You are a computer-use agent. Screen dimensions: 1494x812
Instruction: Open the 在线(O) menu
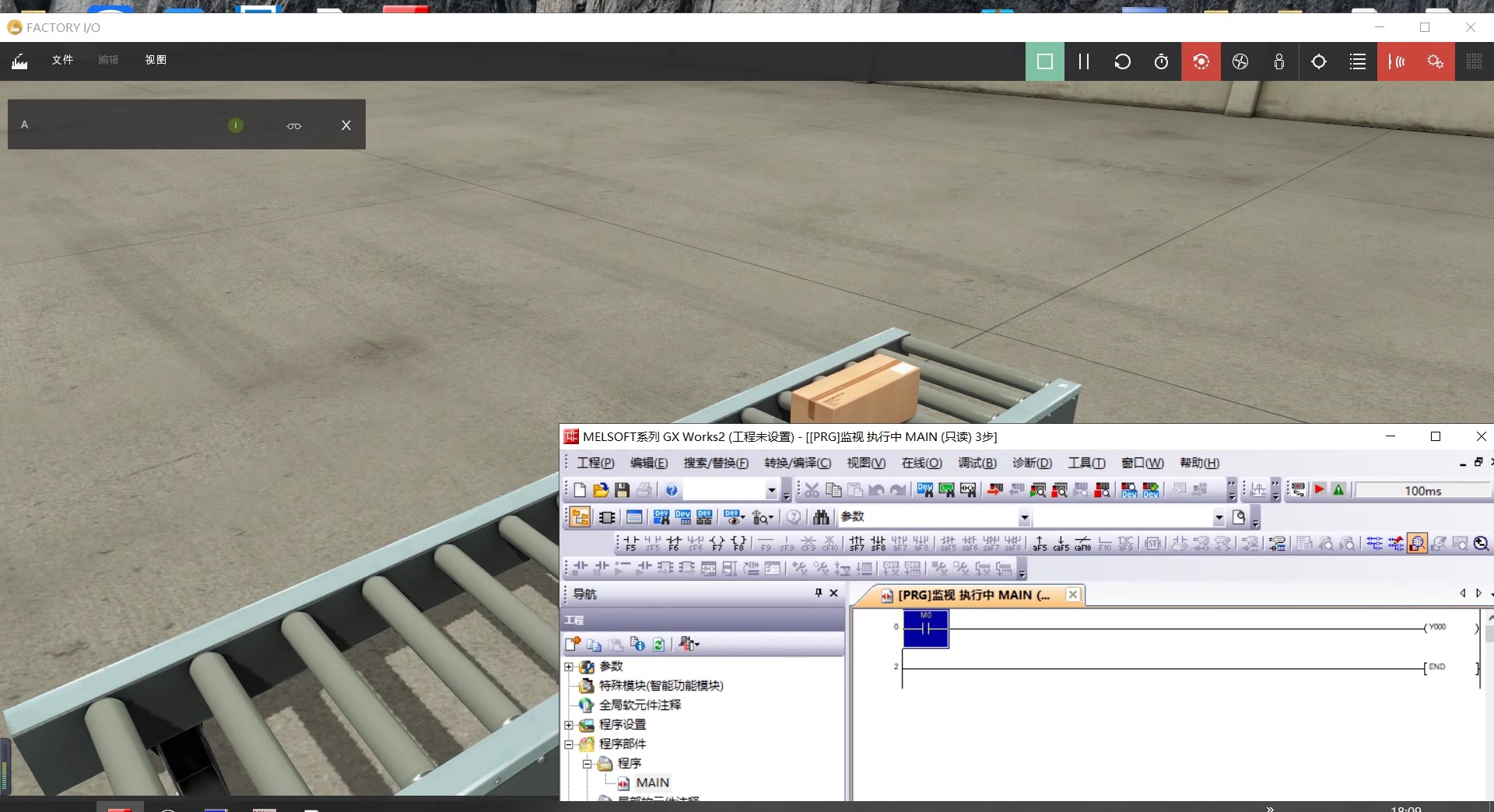point(921,463)
